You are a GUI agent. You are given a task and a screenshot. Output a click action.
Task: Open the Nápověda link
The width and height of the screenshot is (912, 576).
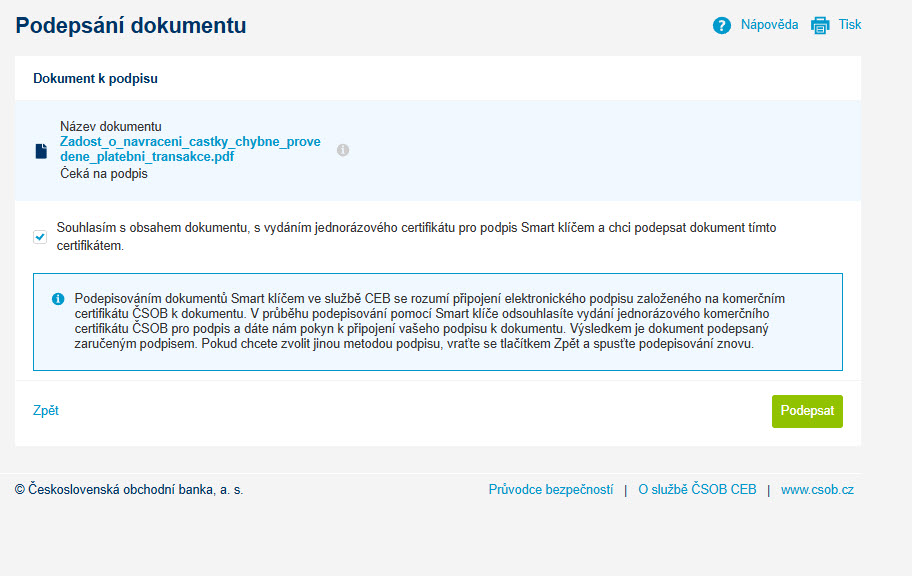pos(769,25)
